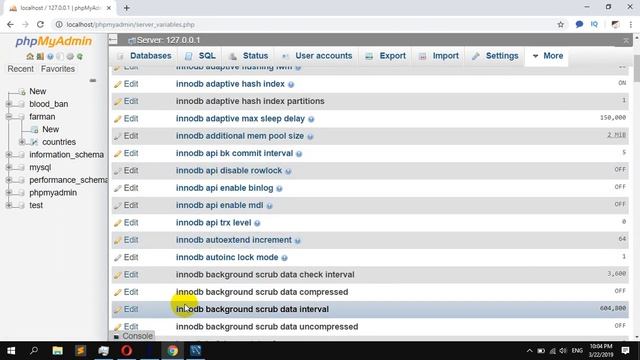
Task: Click info icon beside innodb api disable rowlock
Action: (x=288, y=171)
